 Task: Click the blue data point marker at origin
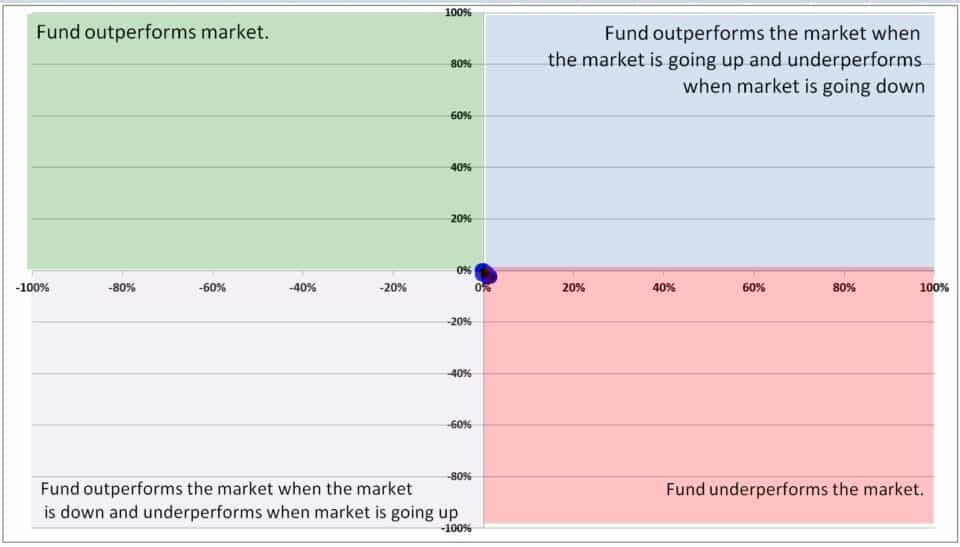tap(482, 270)
